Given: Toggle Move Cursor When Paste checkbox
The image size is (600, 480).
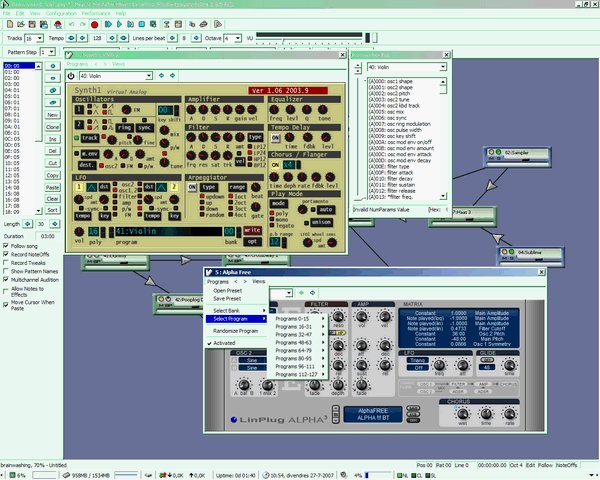Looking at the screenshot, I should (x=6, y=305).
